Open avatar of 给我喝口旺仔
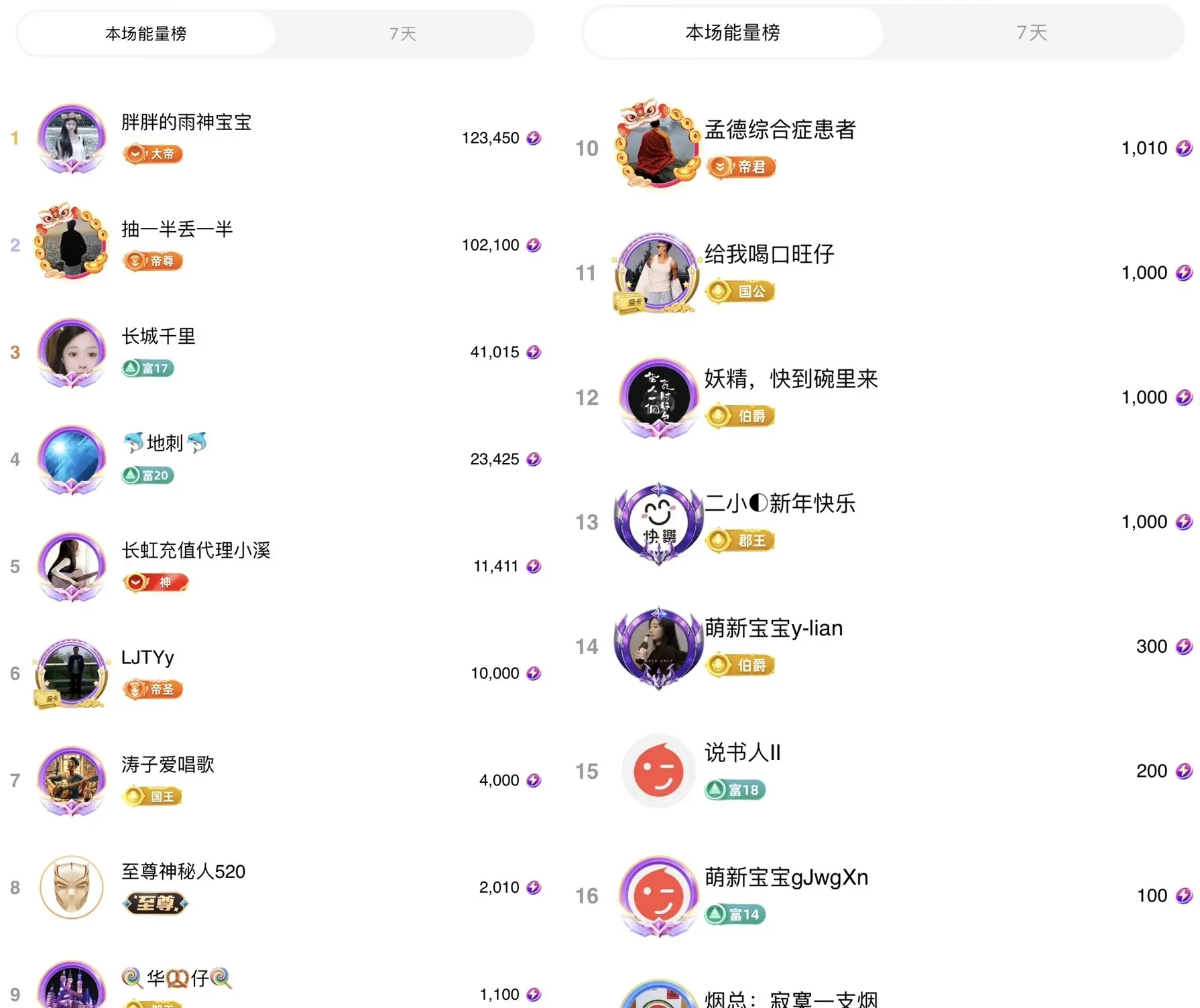Image resolution: width=1200 pixels, height=1008 pixels. point(658,273)
